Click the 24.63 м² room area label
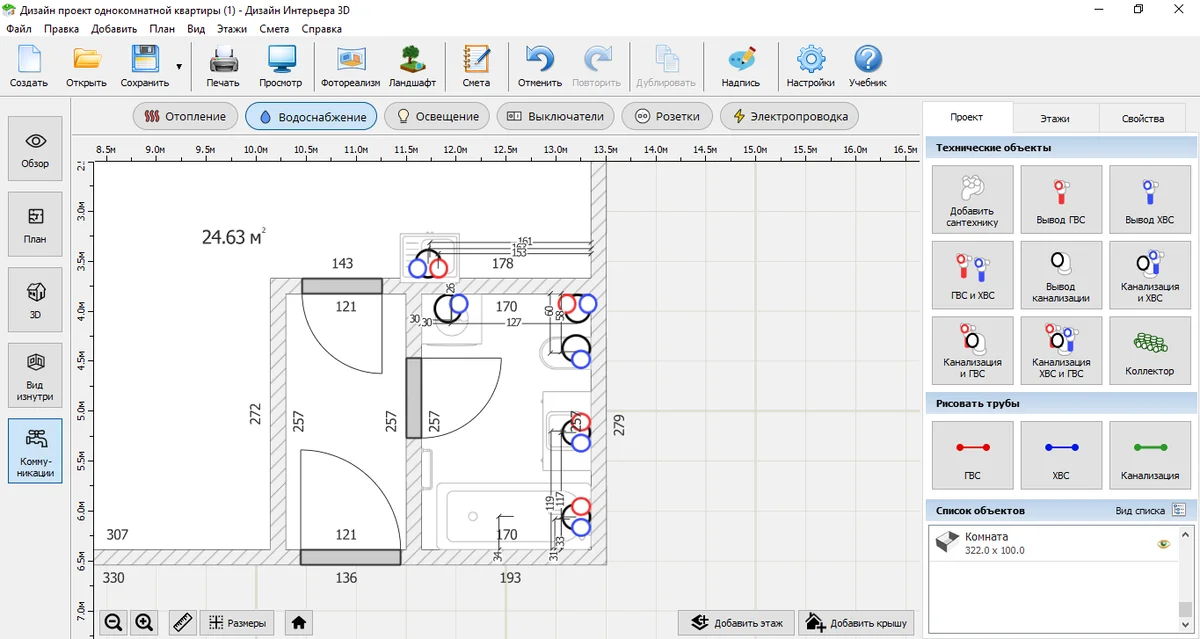 [x=234, y=237]
